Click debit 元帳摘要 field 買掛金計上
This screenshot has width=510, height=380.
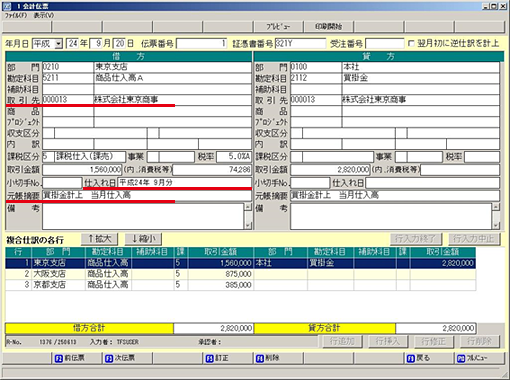pos(147,195)
